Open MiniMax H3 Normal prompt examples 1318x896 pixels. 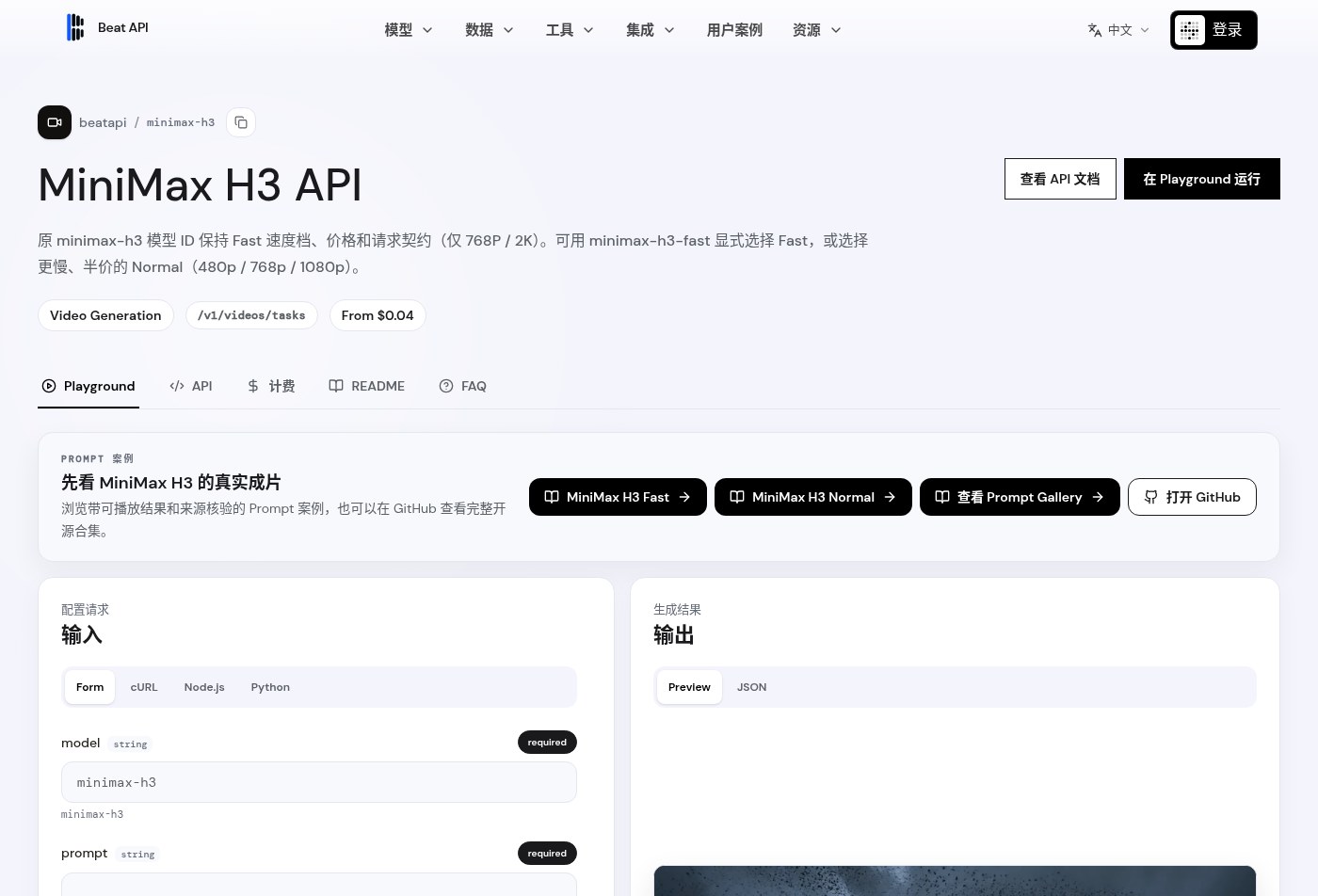pyautogui.click(x=813, y=497)
